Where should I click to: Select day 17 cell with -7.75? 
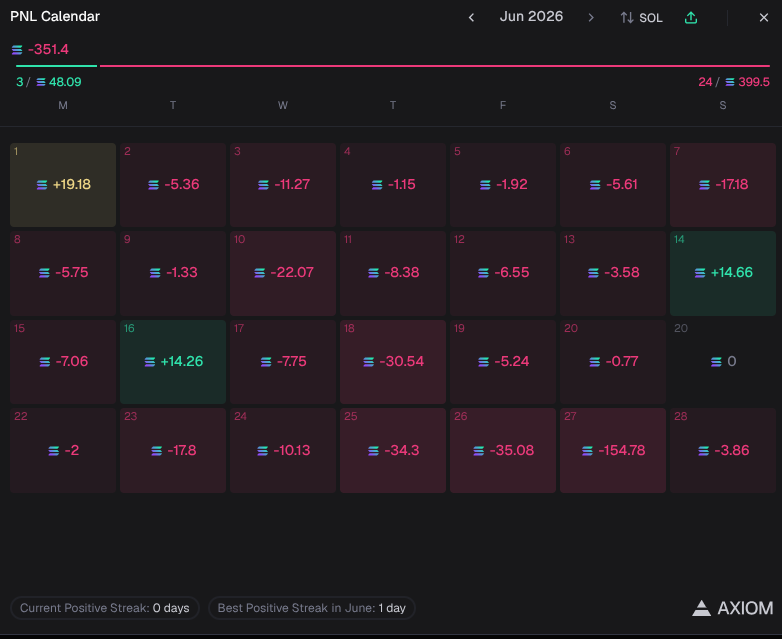pos(283,362)
